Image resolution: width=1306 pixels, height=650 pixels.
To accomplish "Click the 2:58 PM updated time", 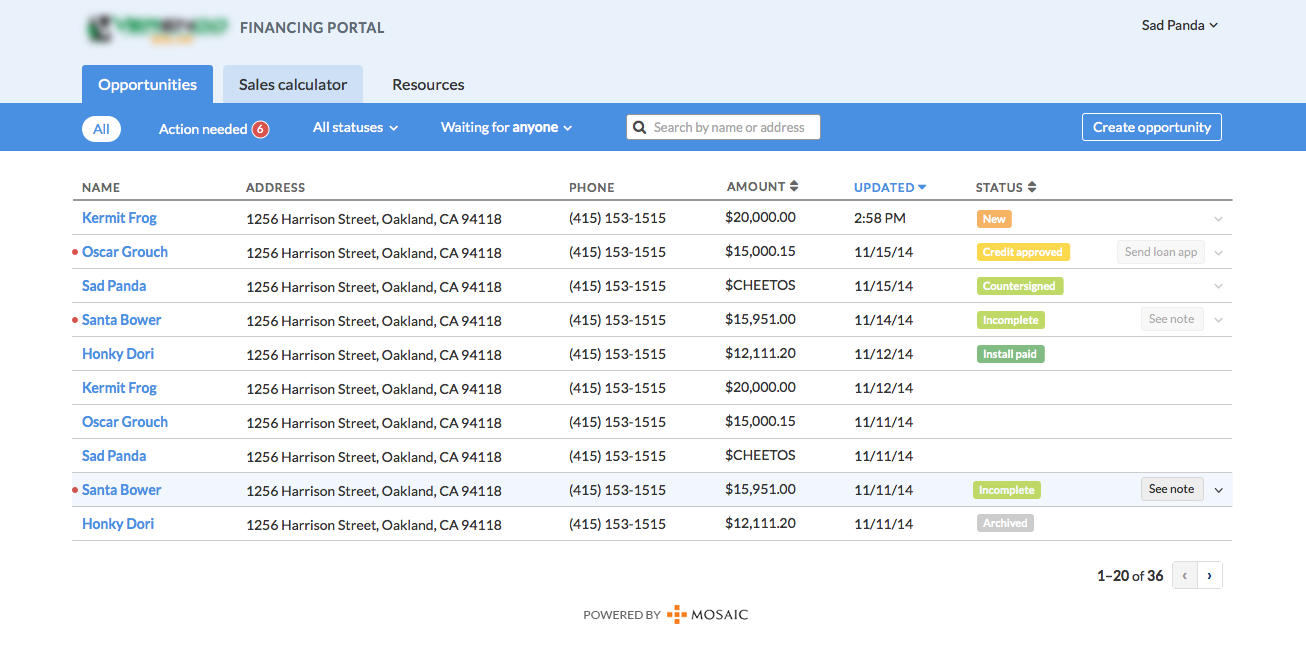I will [880, 218].
